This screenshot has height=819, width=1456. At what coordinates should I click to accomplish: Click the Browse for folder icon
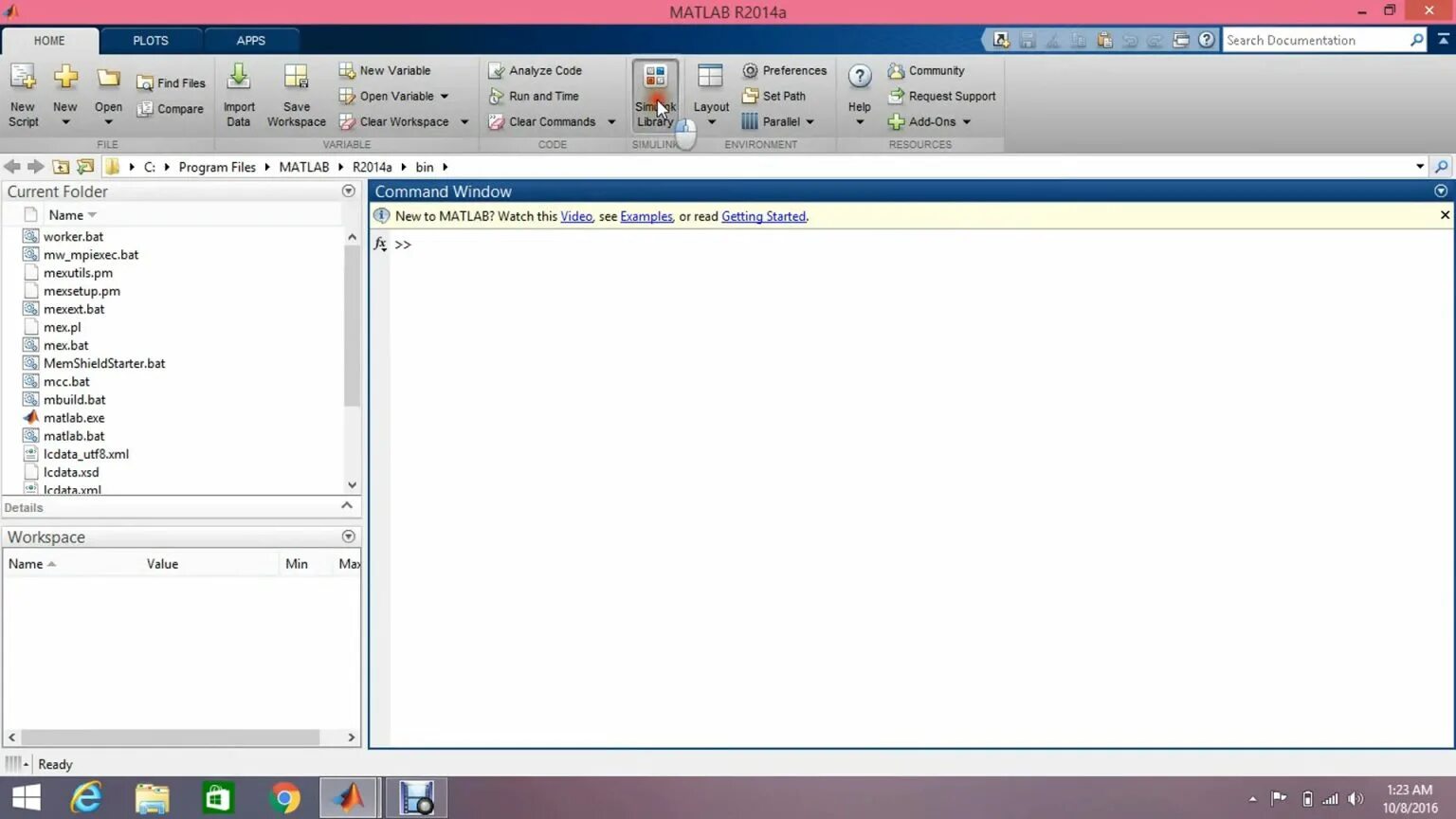pyautogui.click(x=85, y=167)
